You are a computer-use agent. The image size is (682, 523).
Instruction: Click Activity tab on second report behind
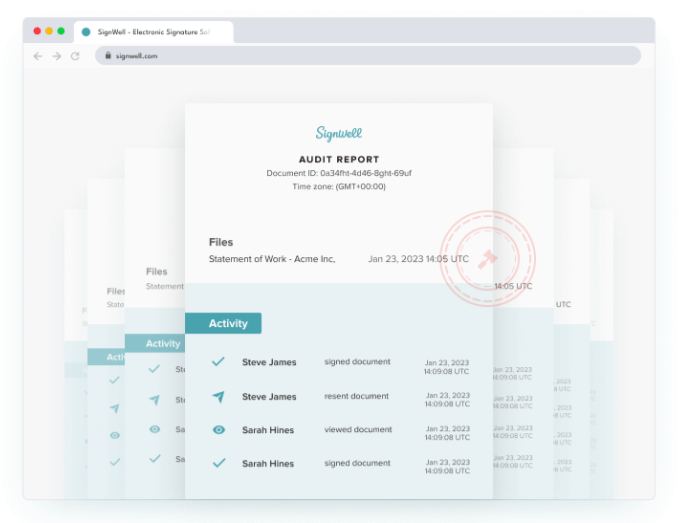[155, 344]
